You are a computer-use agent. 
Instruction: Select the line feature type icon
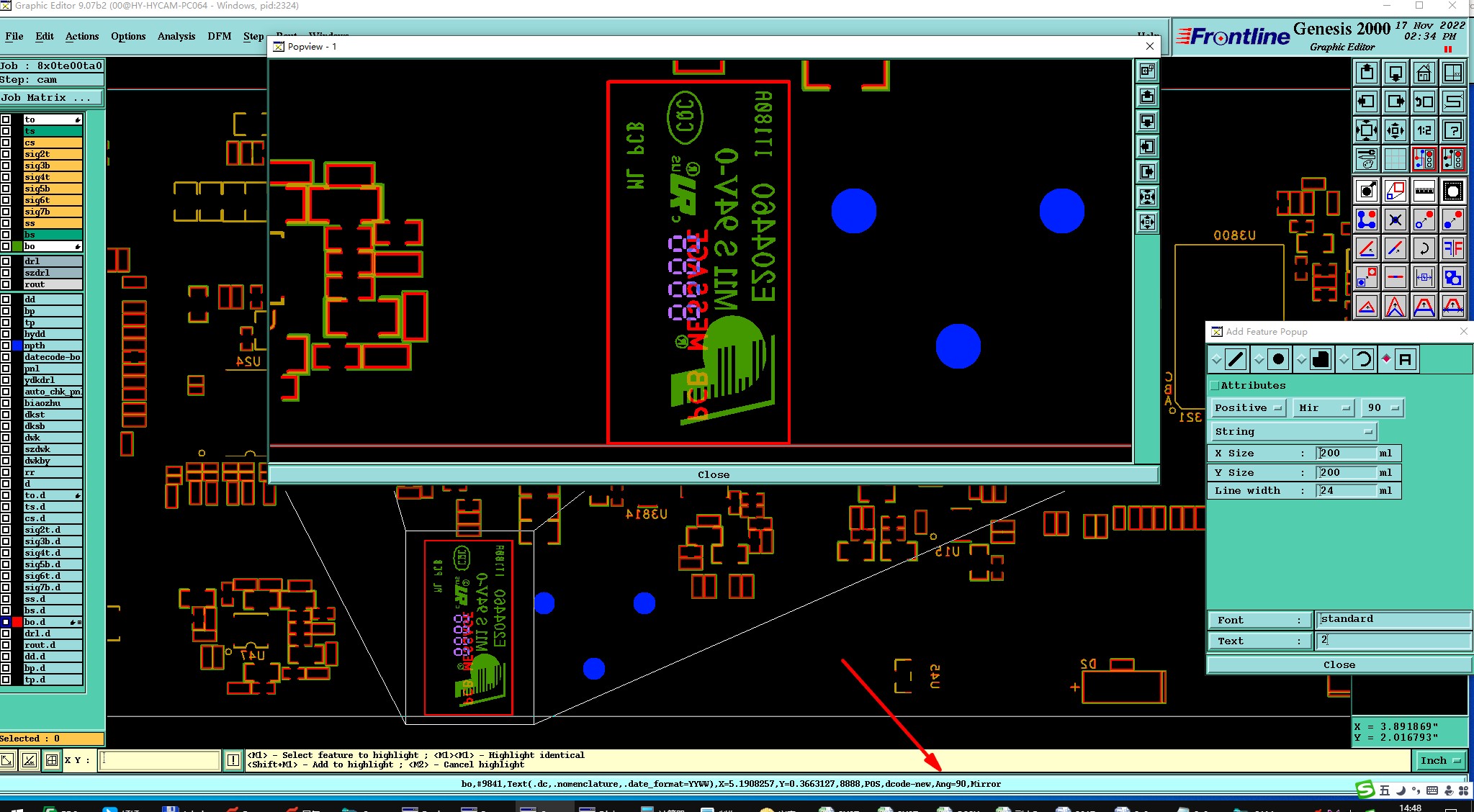tap(1236, 358)
